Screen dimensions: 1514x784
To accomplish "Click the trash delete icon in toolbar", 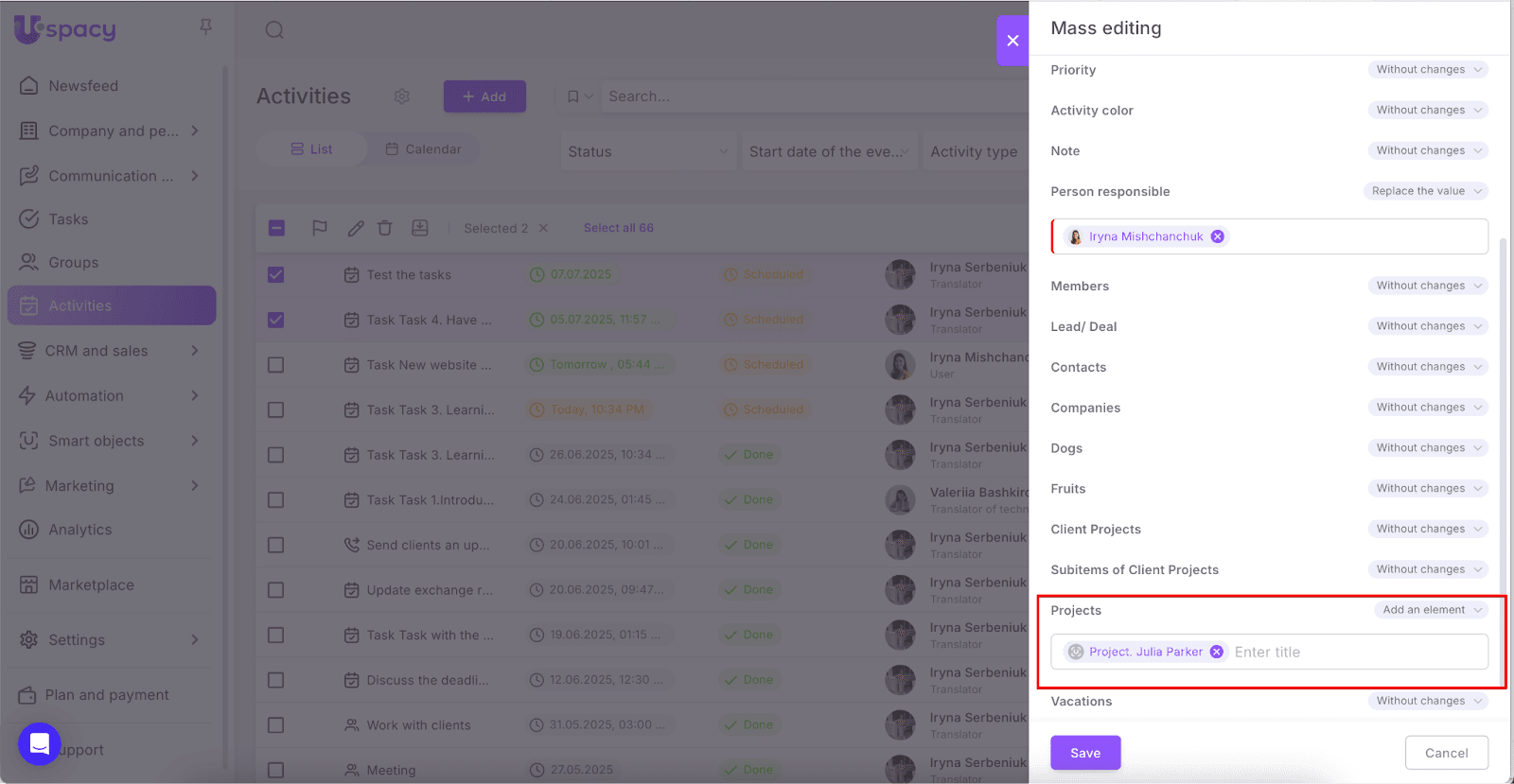I will point(384,228).
